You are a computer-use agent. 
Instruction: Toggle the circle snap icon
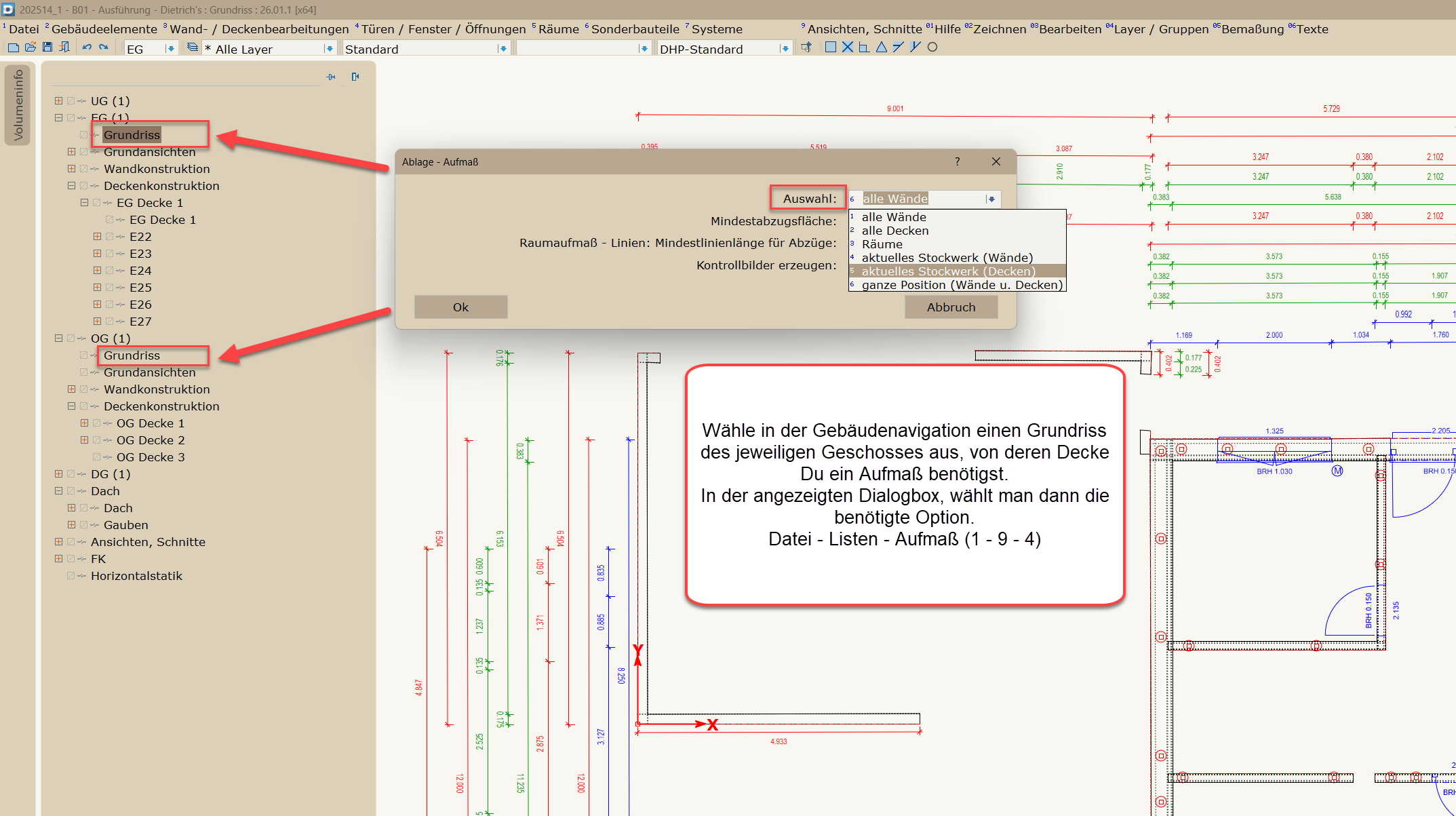[932, 47]
